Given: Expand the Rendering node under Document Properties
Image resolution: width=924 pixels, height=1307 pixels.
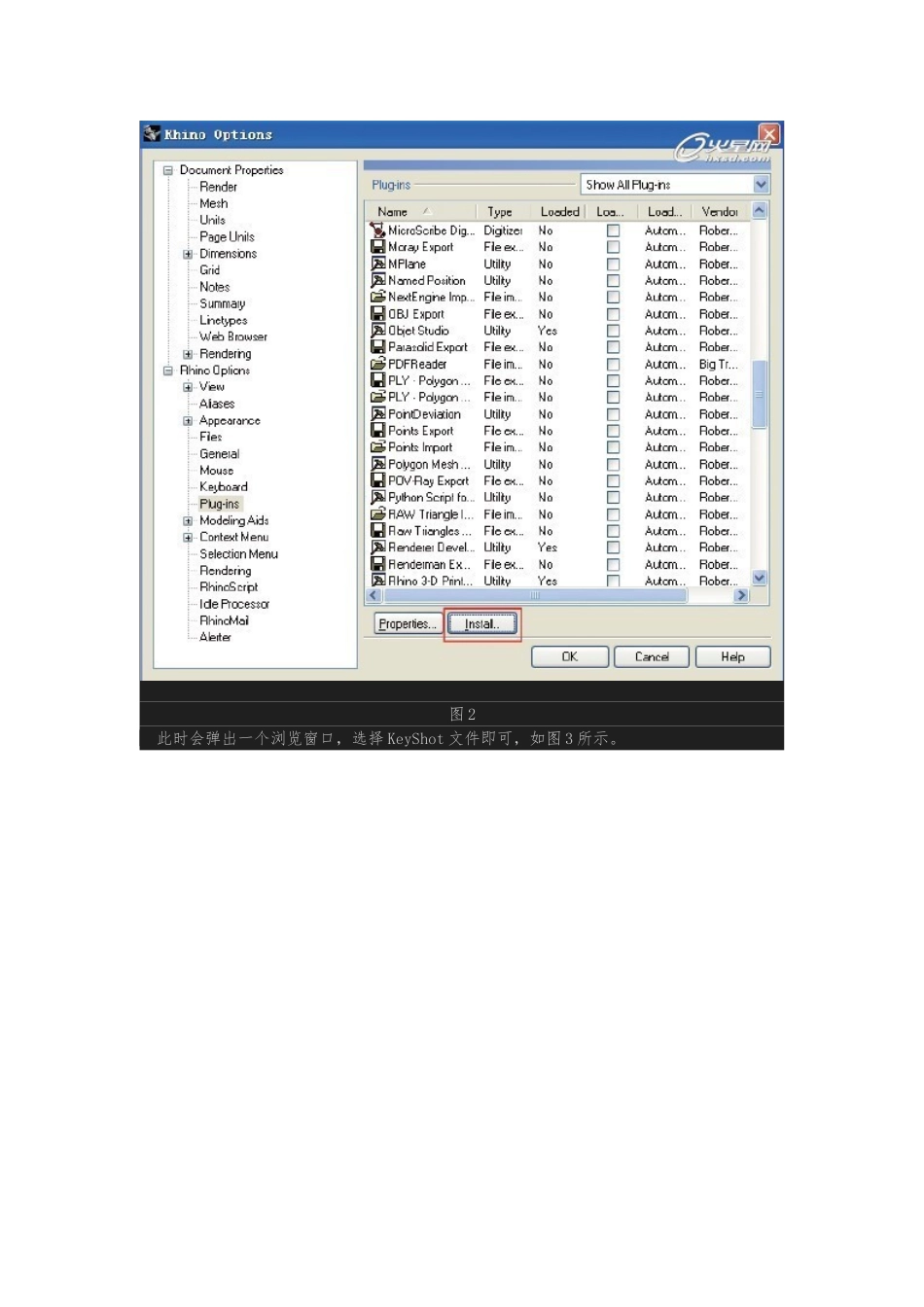Looking at the screenshot, I should pos(188,354).
